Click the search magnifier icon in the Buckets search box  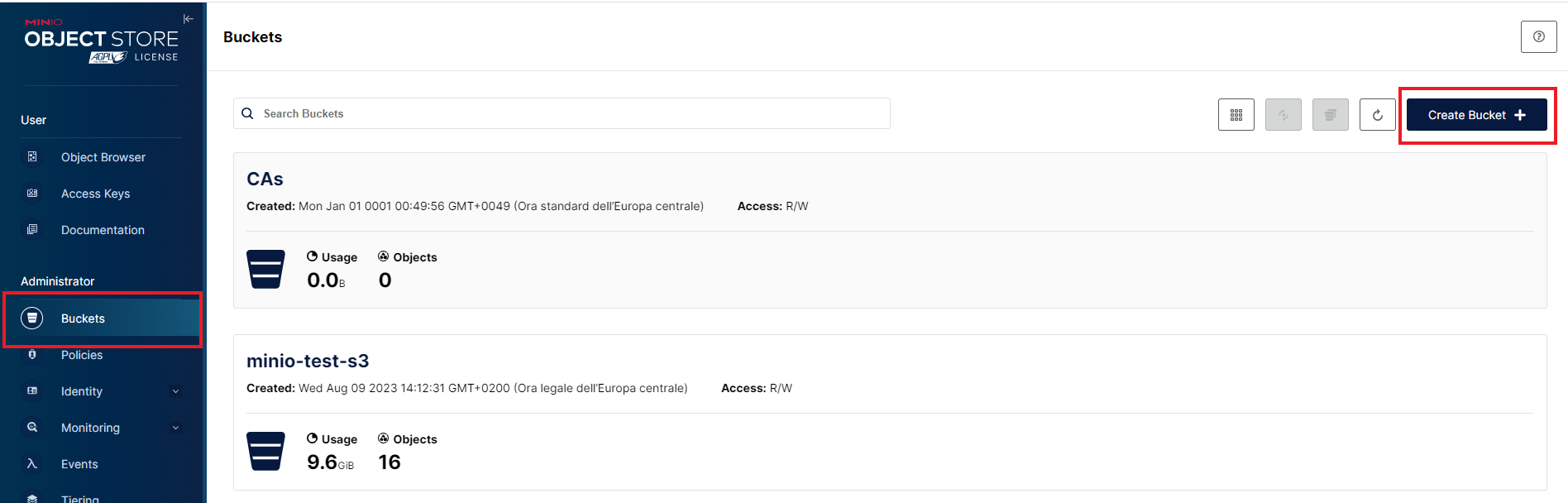pos(247,113)
